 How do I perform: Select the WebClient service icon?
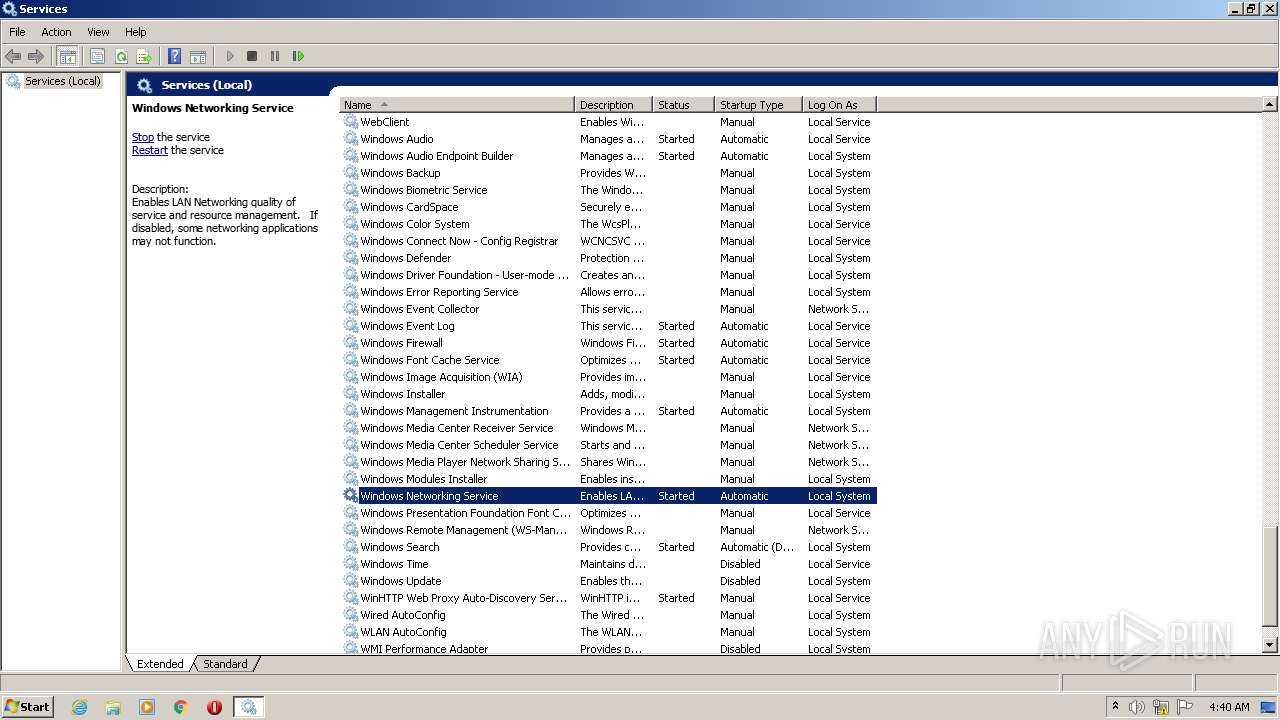pyautogui.click(x=351, y=122)
